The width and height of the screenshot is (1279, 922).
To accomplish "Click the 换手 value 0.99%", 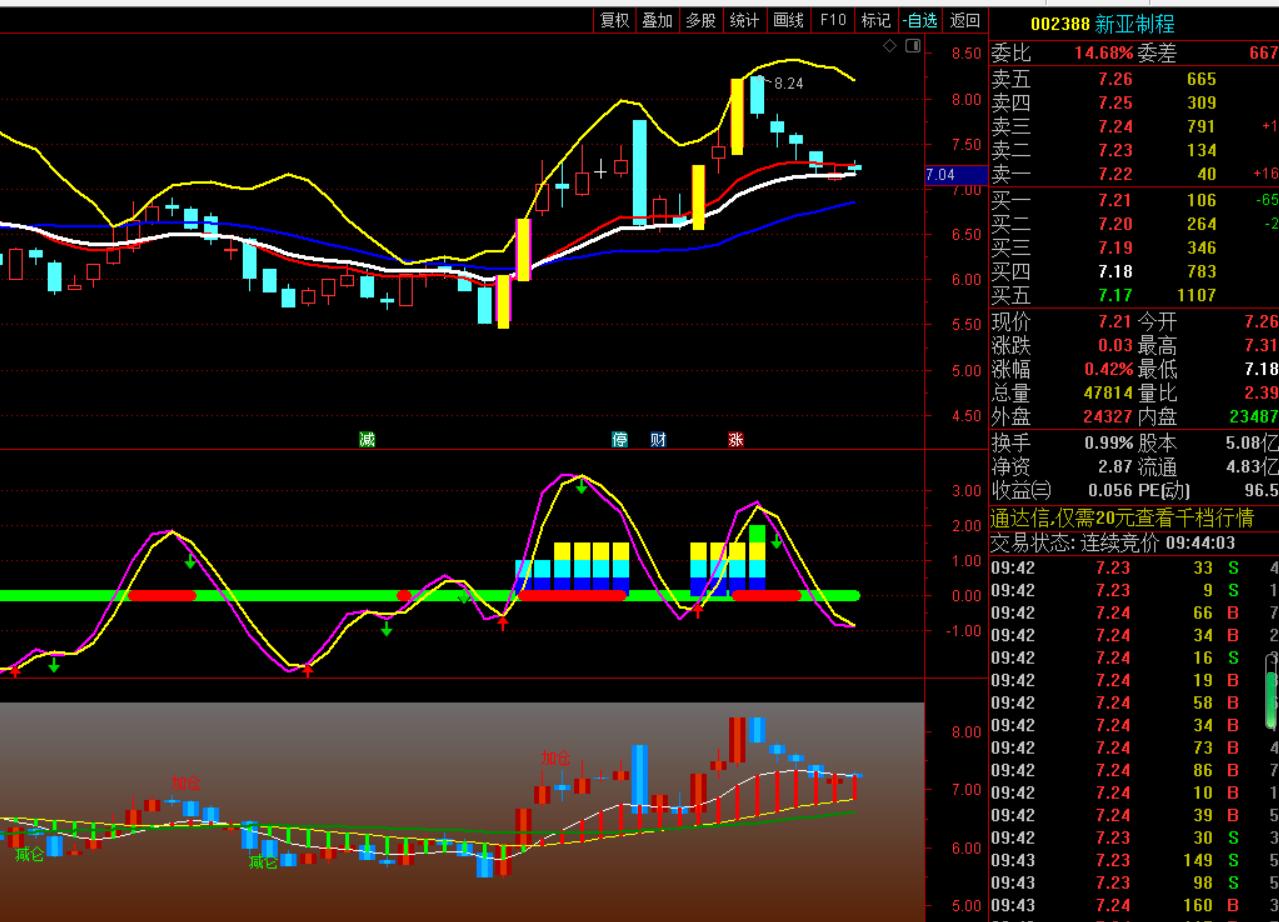I will click(1108, 443).
